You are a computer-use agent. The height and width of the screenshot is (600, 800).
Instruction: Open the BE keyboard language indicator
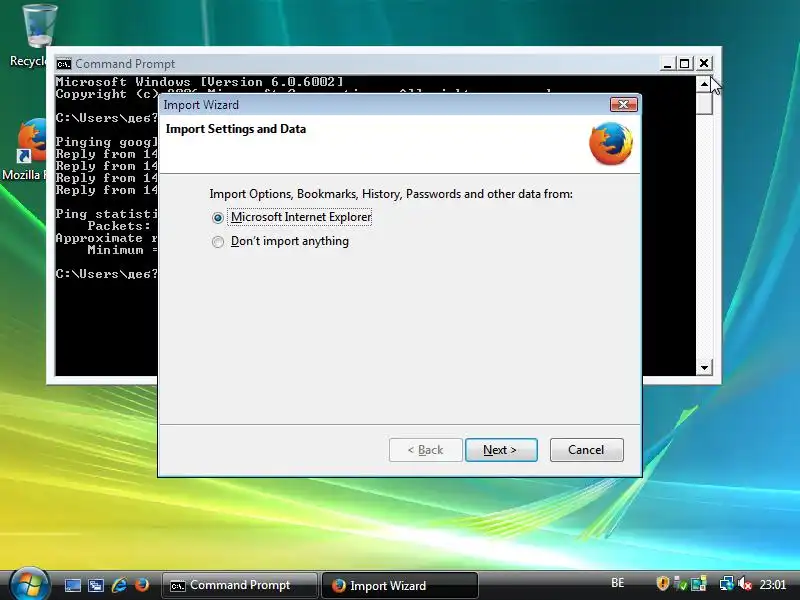click(x=617, y=583)
